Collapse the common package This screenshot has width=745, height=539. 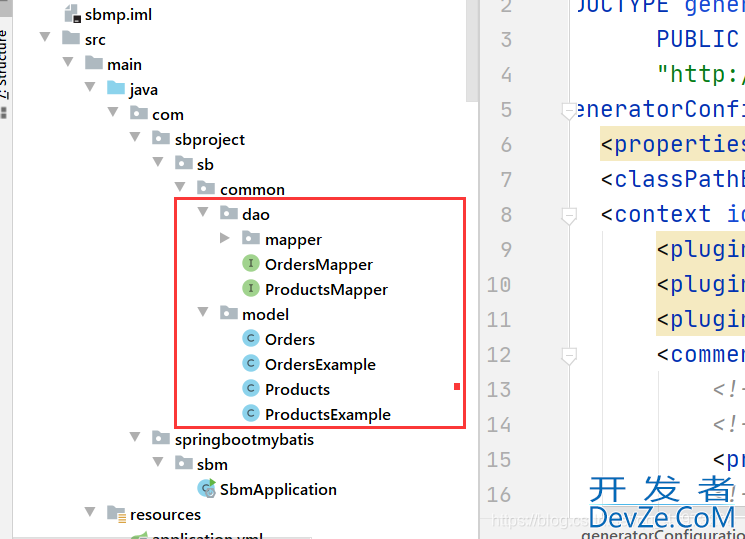click(181, 187)
